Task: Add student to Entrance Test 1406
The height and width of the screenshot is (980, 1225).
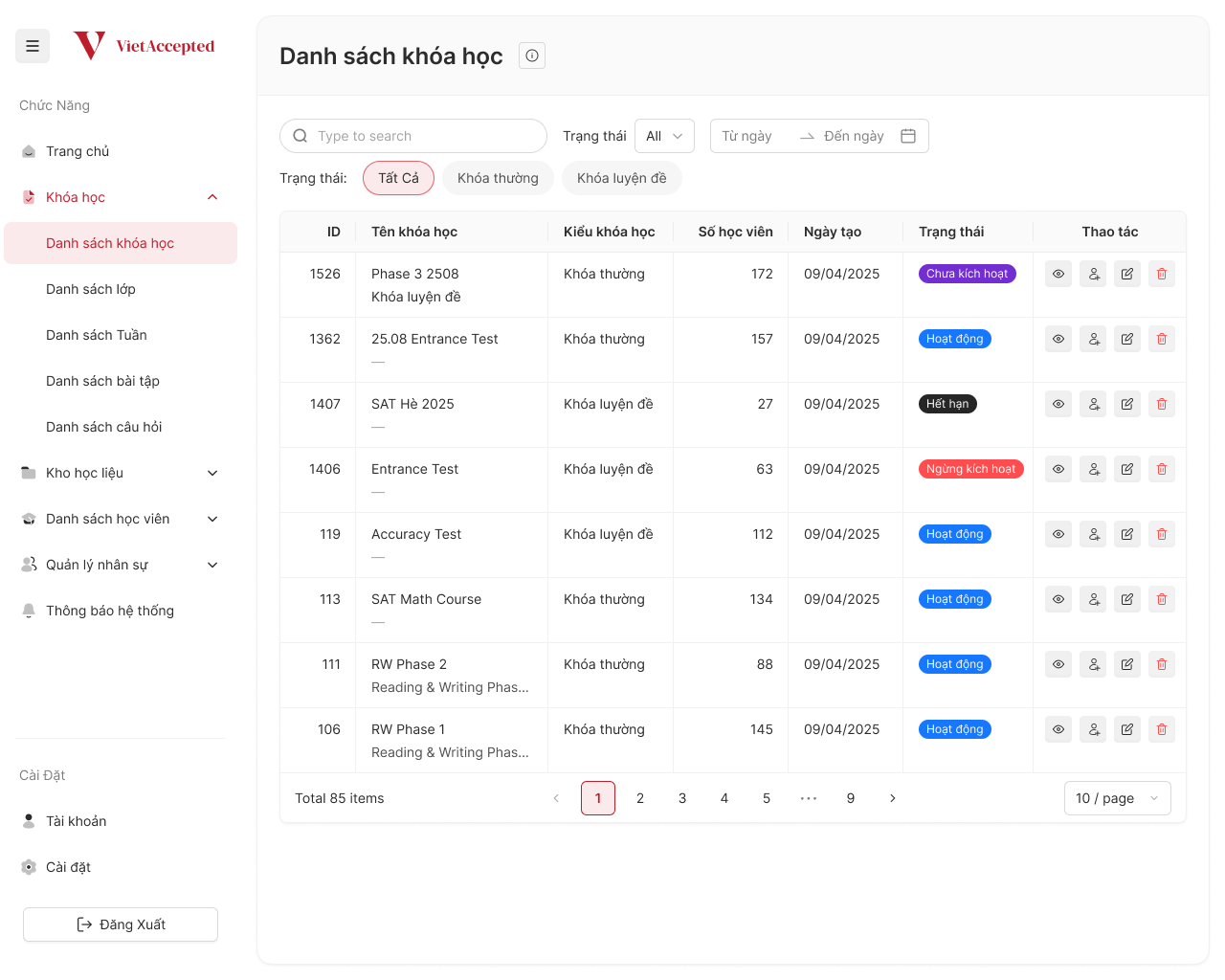Action: tap(1093, 469)
